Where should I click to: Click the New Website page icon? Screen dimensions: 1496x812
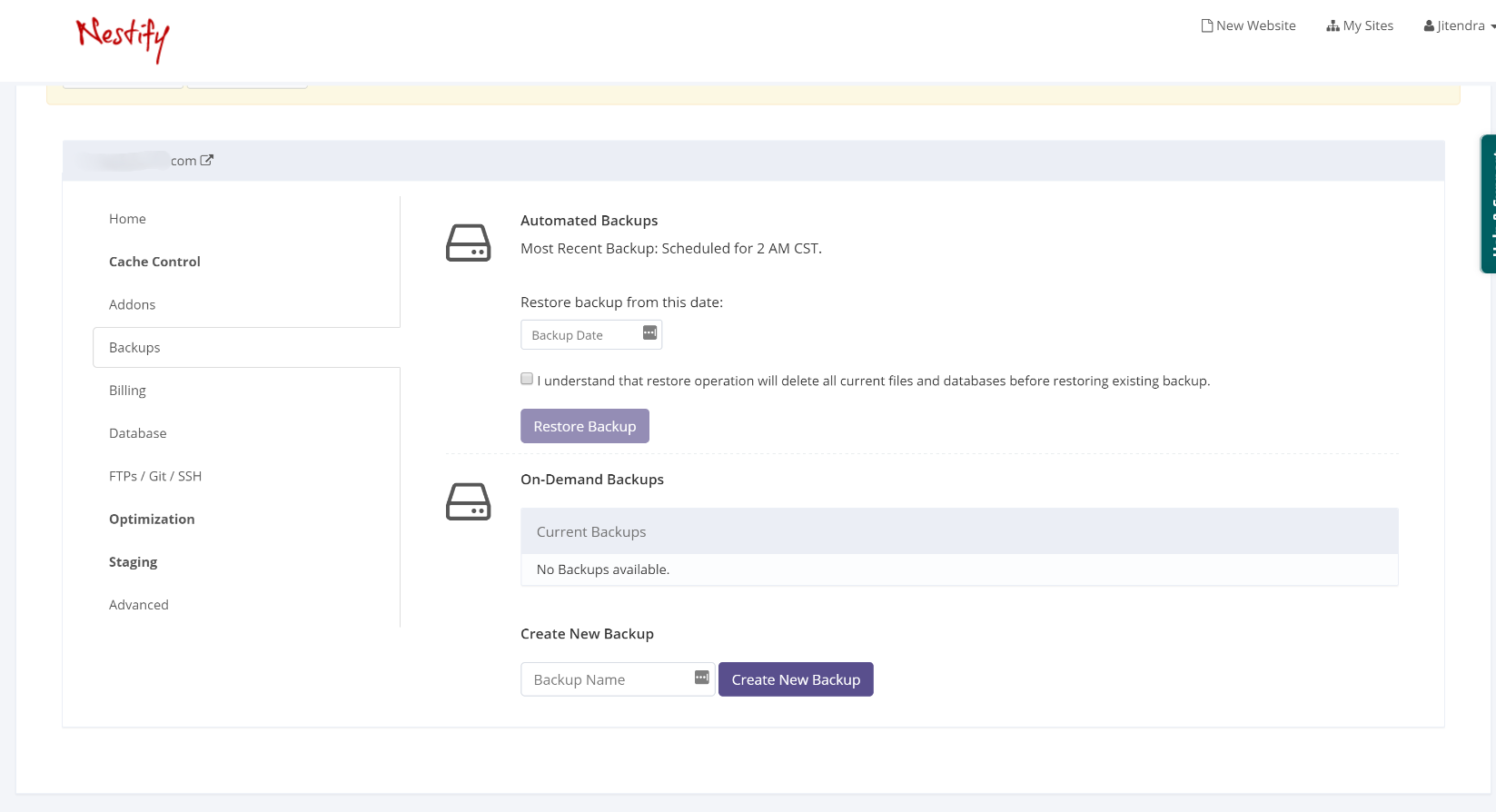pos(1207,25)
